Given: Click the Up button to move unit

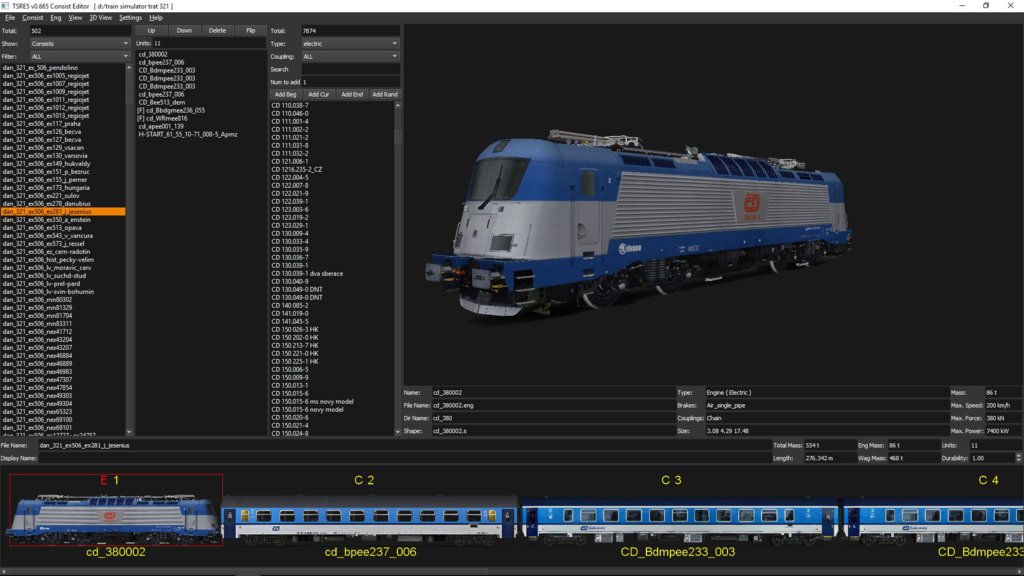Looking at the screenshot, I should 154,31.
